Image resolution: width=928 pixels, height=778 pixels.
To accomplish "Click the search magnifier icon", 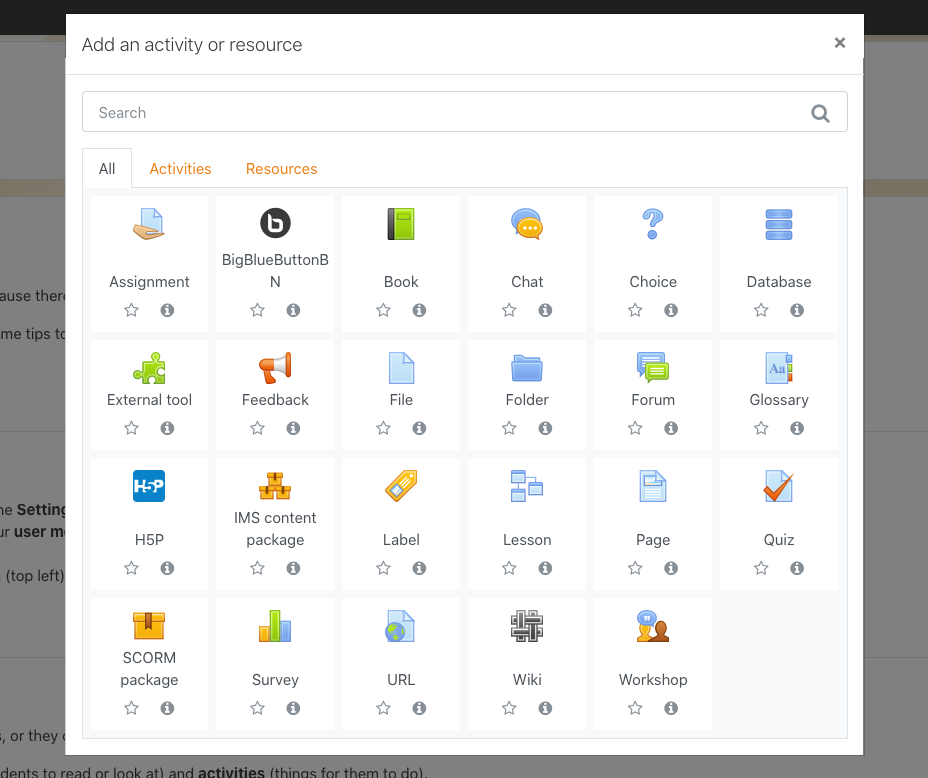I will pos(820,112).
